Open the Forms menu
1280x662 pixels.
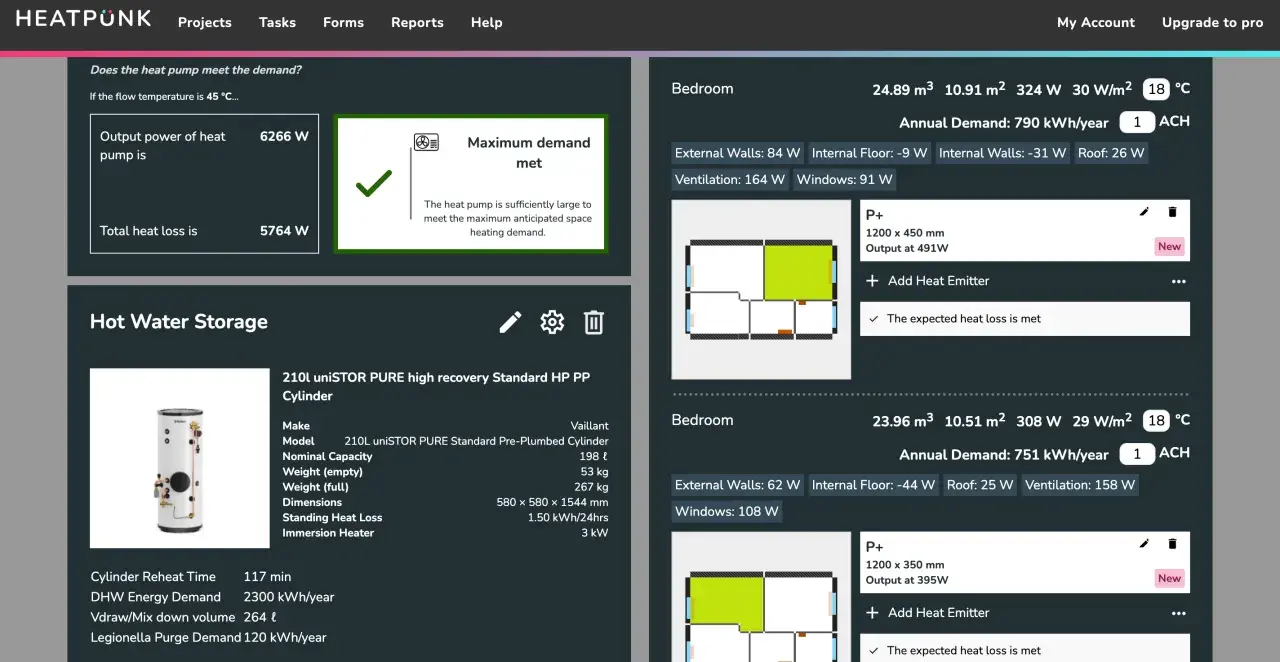point(343,22)
